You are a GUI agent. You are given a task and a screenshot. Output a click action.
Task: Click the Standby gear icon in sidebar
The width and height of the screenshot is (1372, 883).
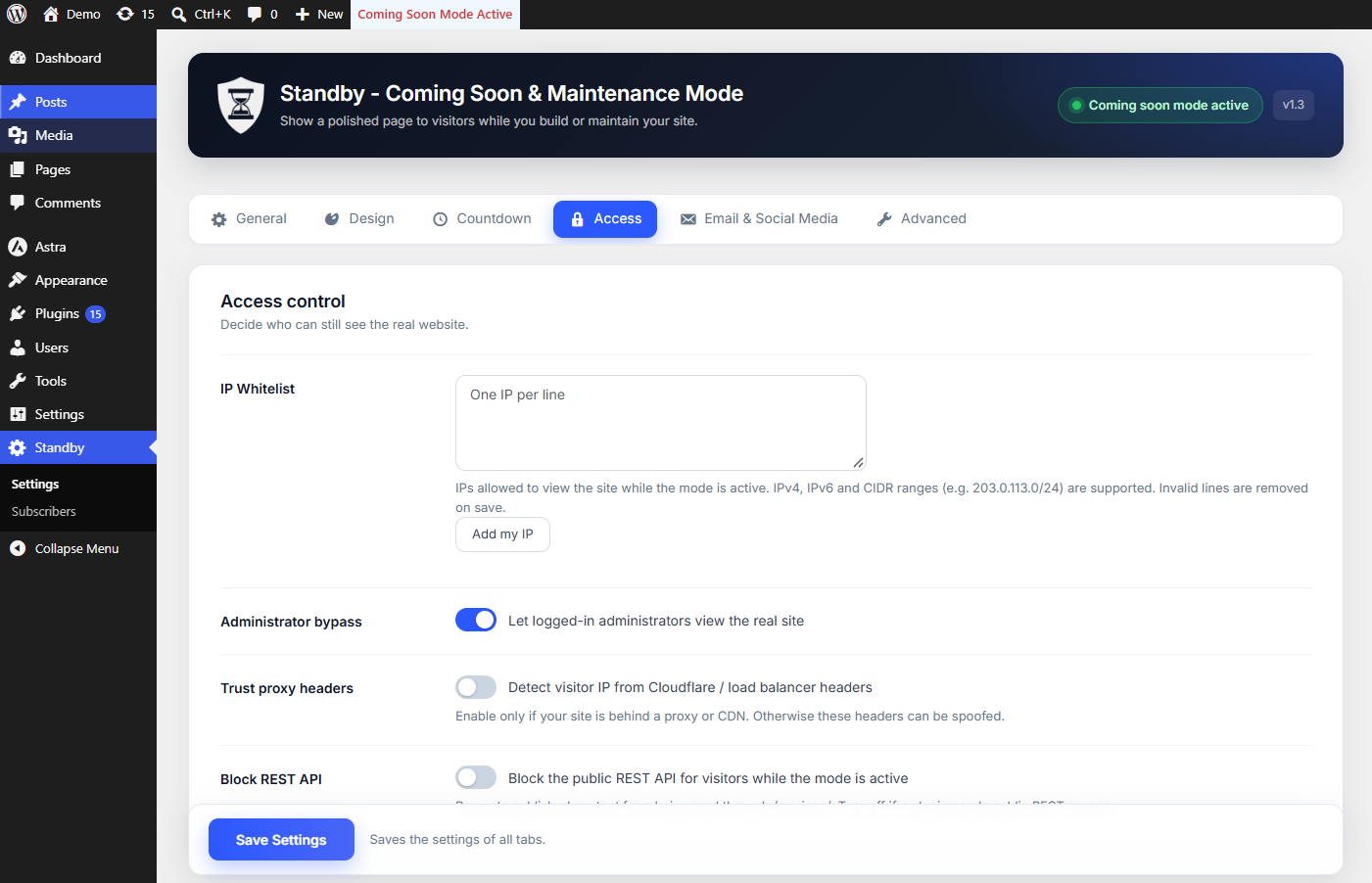tap(18, 447)
